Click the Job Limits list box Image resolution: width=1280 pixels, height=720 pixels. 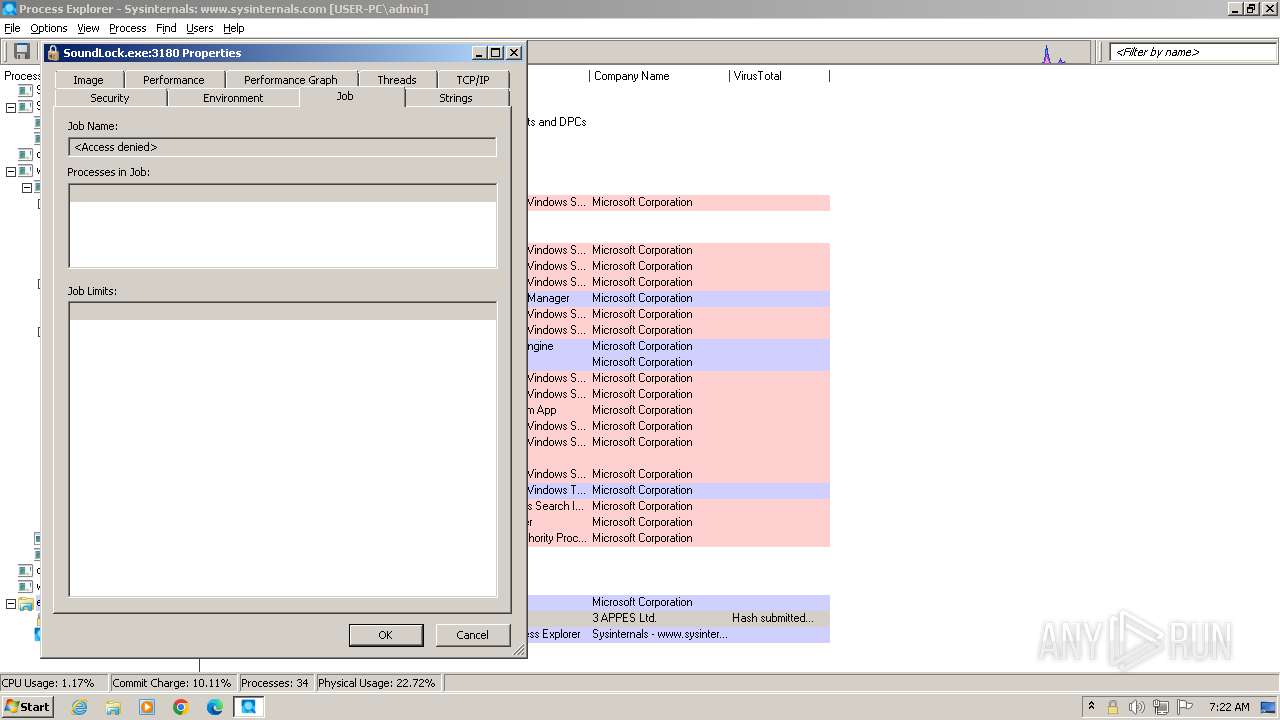[x=282, y=449]
